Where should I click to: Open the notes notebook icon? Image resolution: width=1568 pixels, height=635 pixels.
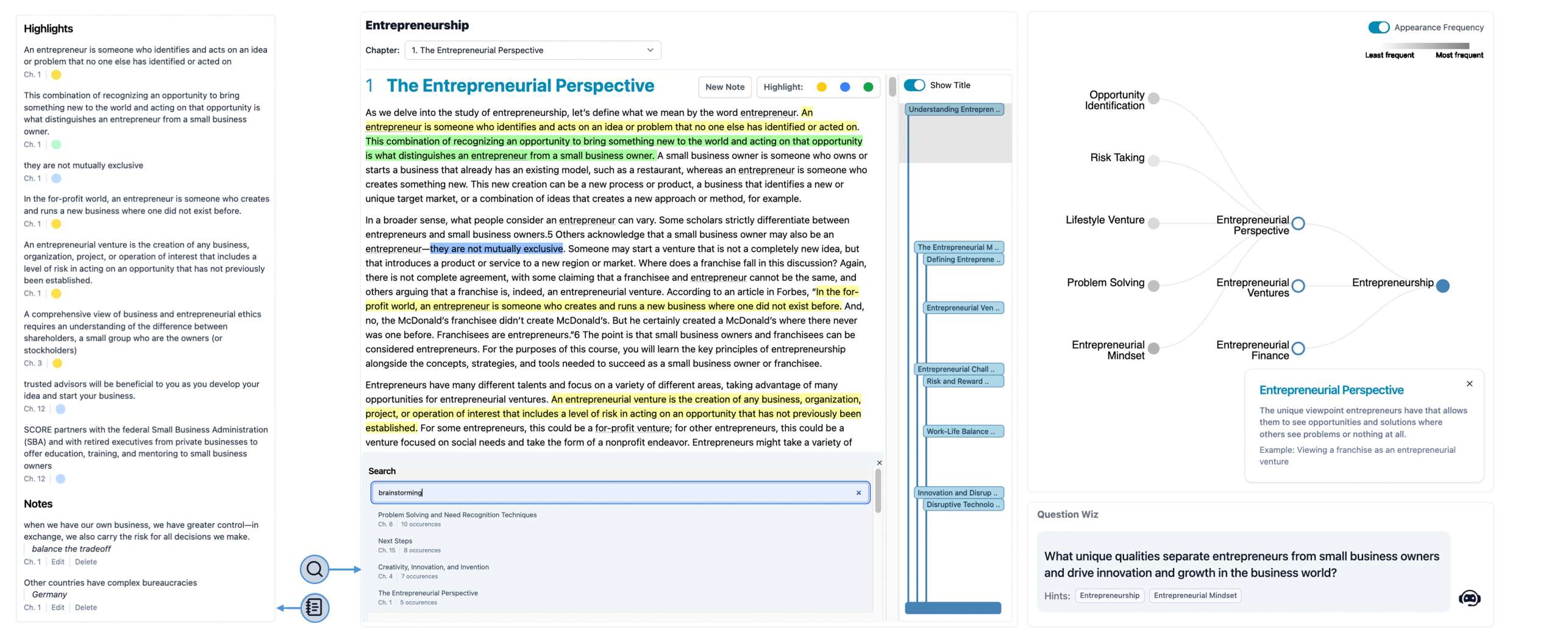click(x=315, y=607)
